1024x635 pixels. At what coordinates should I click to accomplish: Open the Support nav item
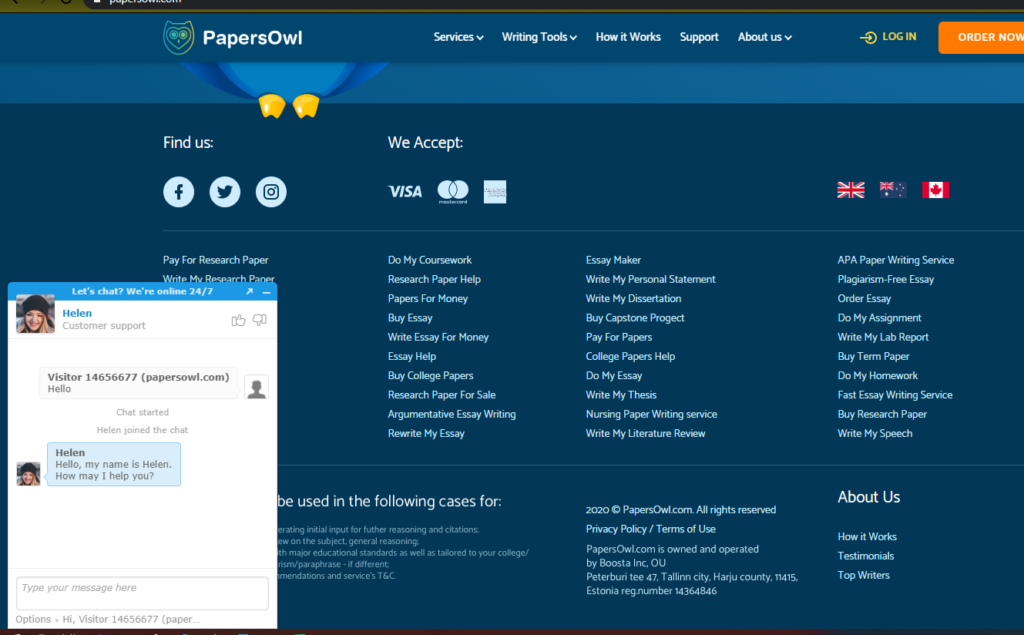(699, 37)
